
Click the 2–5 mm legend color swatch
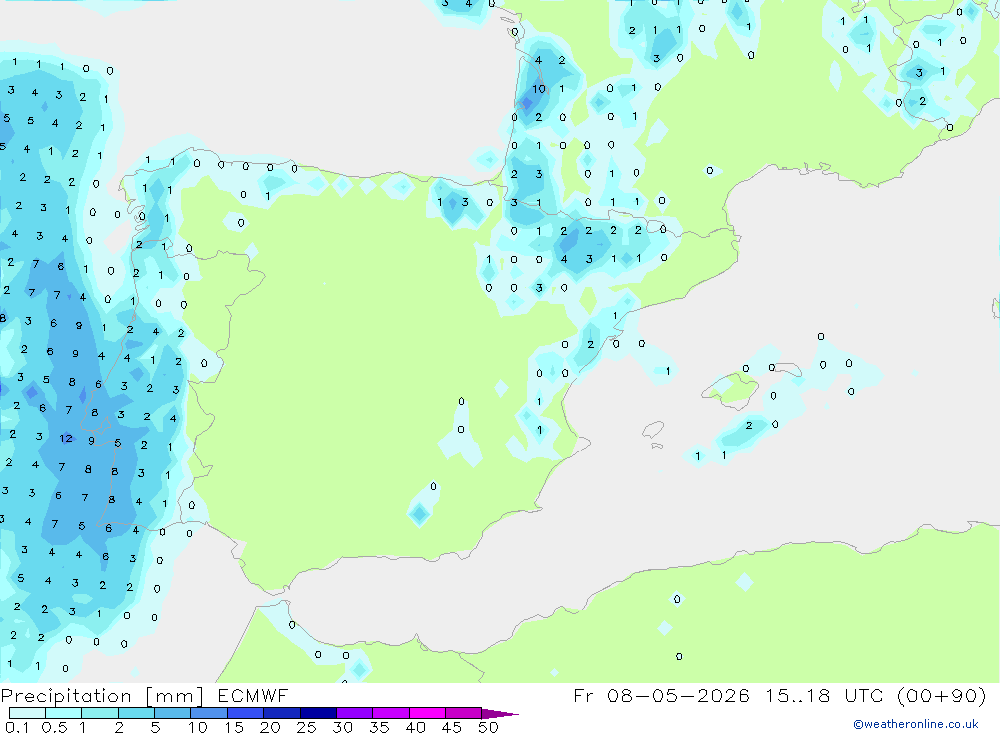136,713
